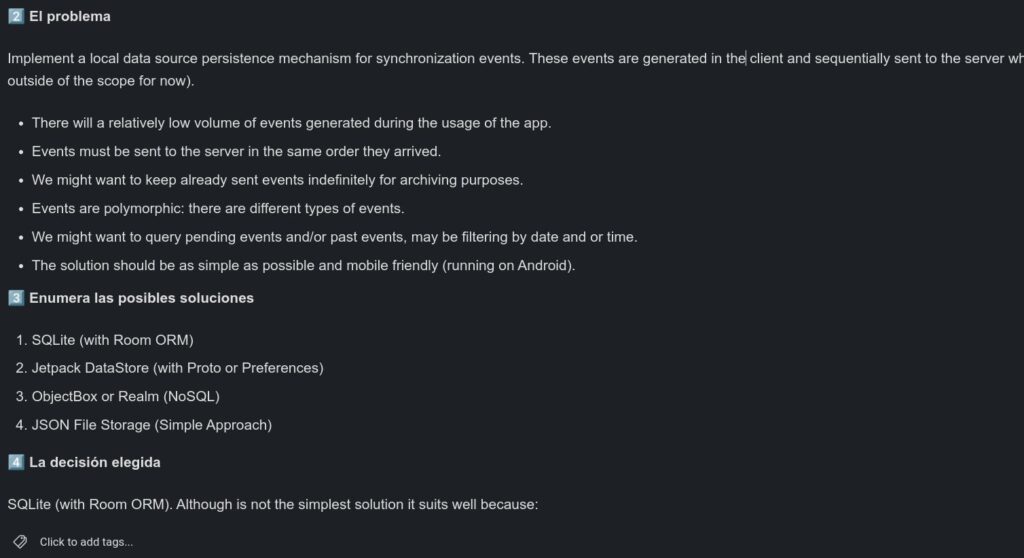Click the 'JSON File Storage' list item
1024x558 pixels.
click(x=152, y=425)
